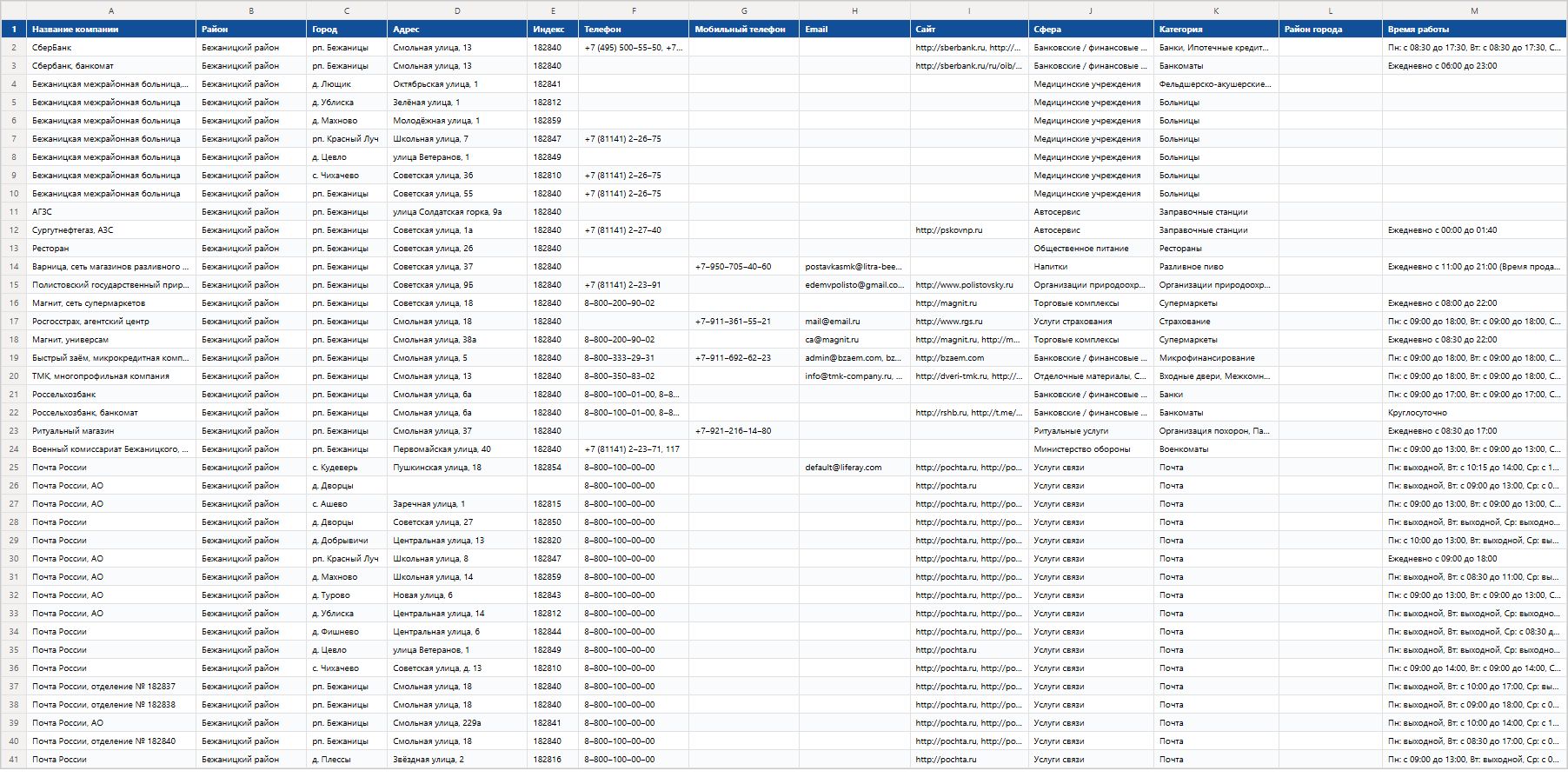The image size is (1568, 784).
Task: Select category cell "Разливное пиво"
Action: coord(1216,267)
